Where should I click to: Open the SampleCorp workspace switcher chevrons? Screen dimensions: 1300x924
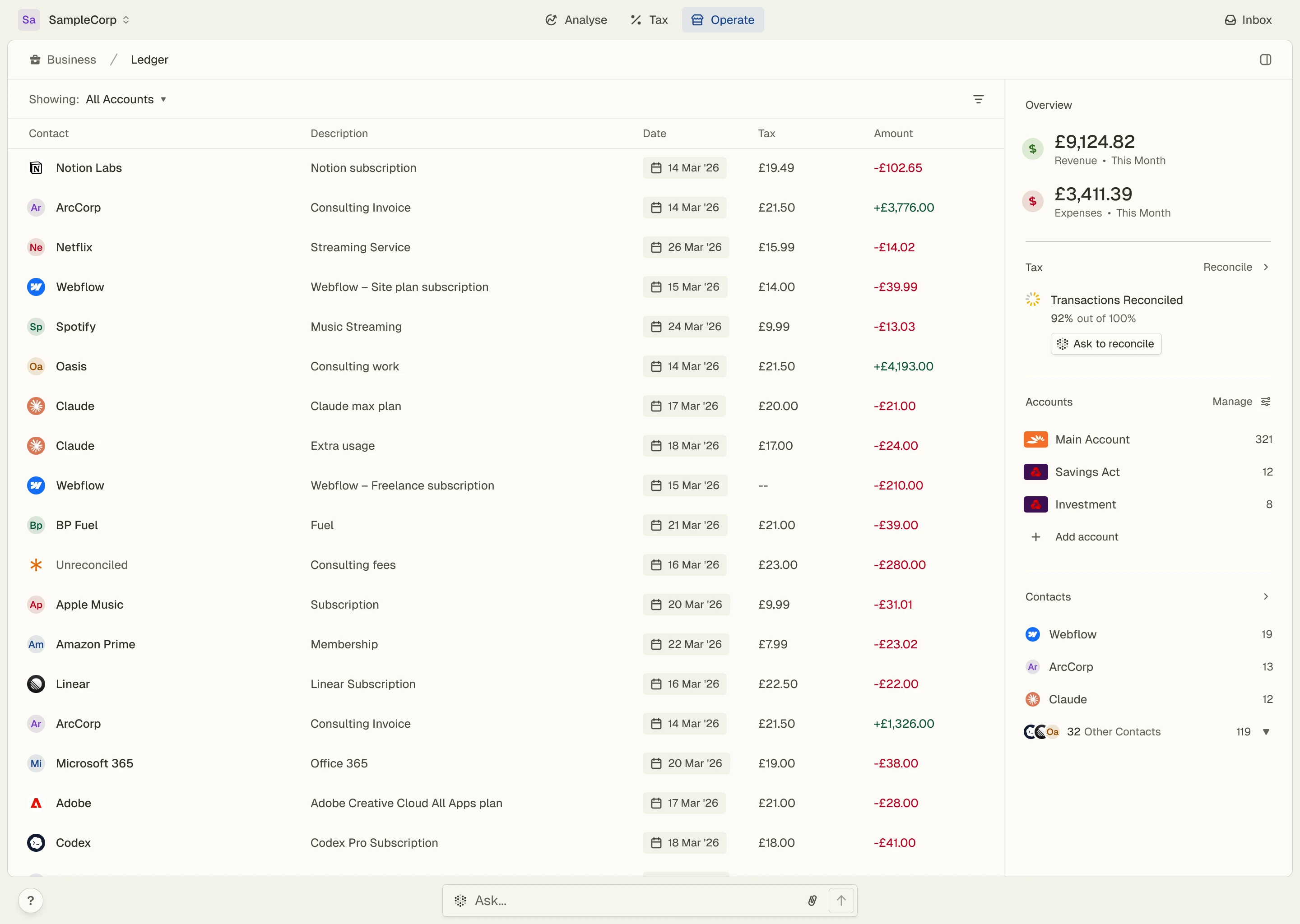(x=126, y=20)
